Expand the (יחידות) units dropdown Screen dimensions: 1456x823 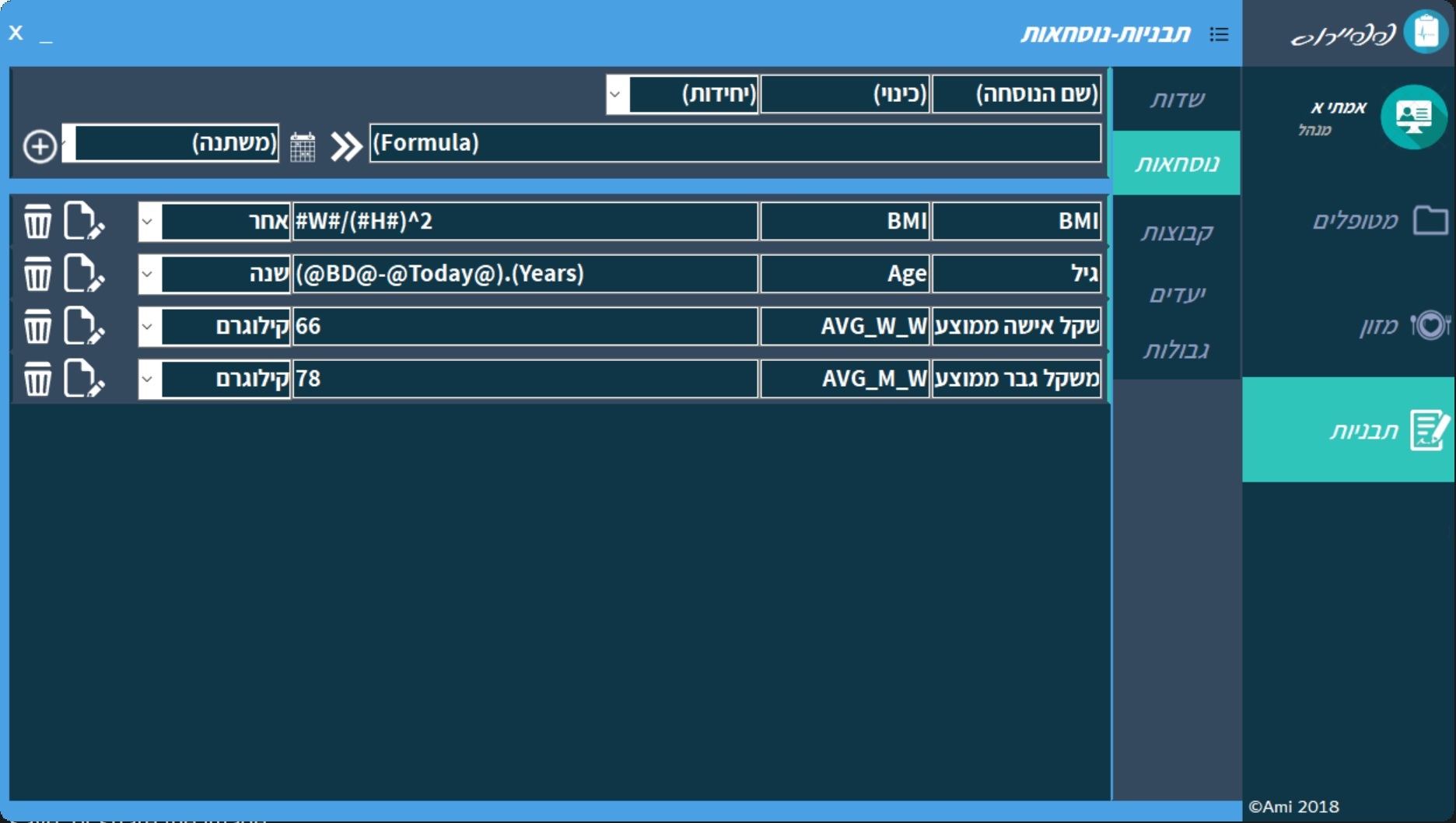click(x=616, y=95)
